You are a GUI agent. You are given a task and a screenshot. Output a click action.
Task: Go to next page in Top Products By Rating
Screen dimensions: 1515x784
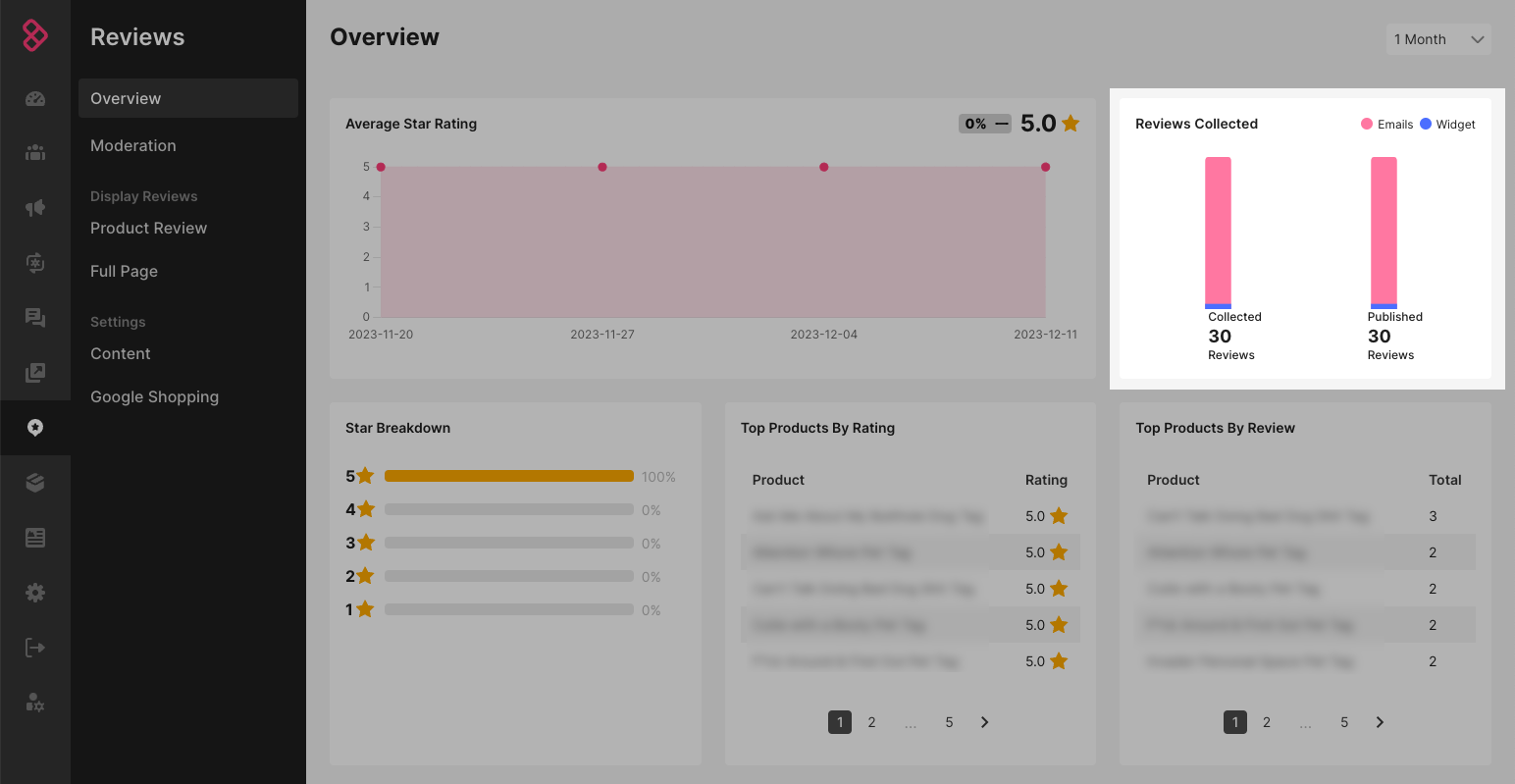coord(984,722)
